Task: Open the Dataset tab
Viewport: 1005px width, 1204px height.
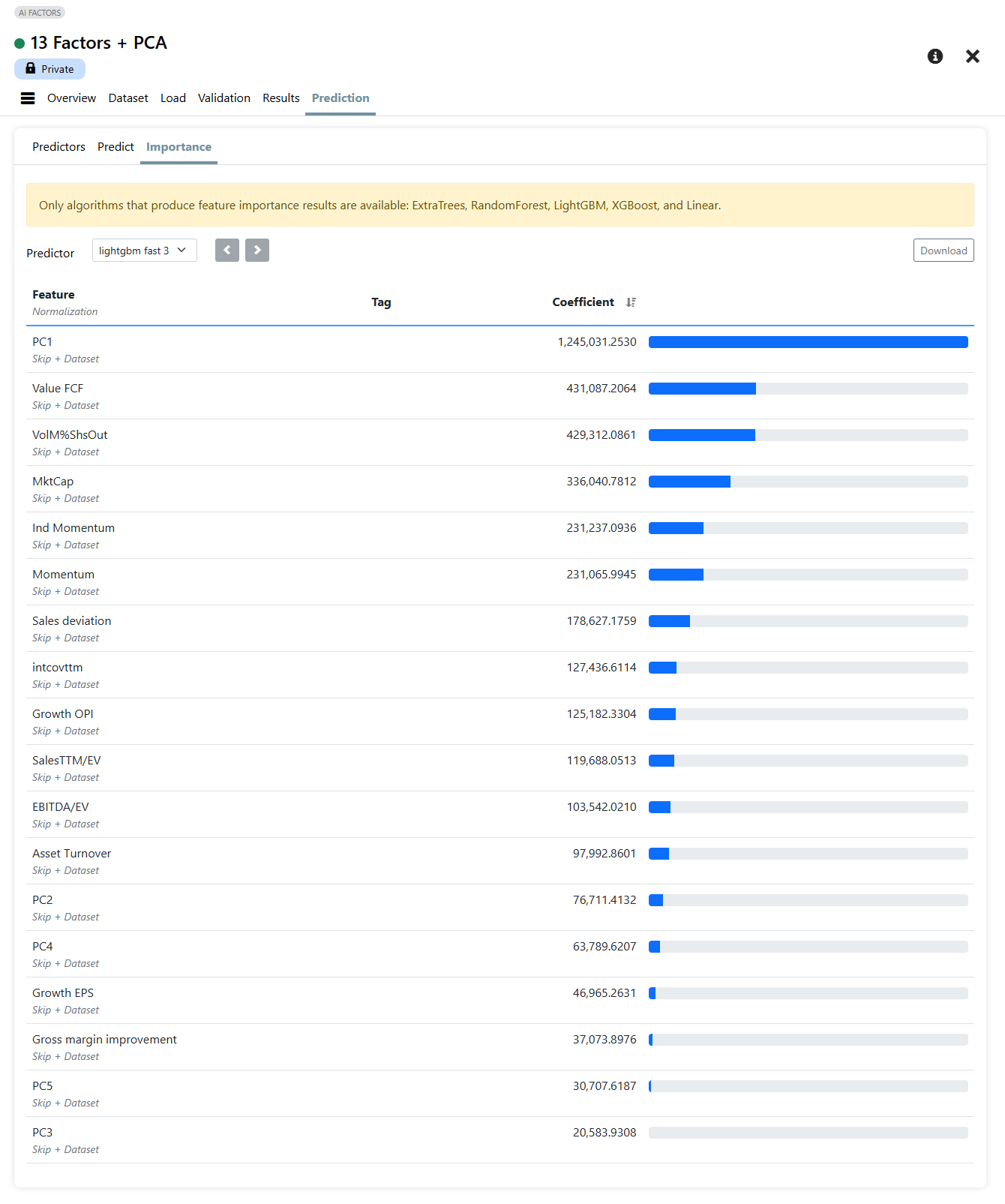Action: pos(128,98)
